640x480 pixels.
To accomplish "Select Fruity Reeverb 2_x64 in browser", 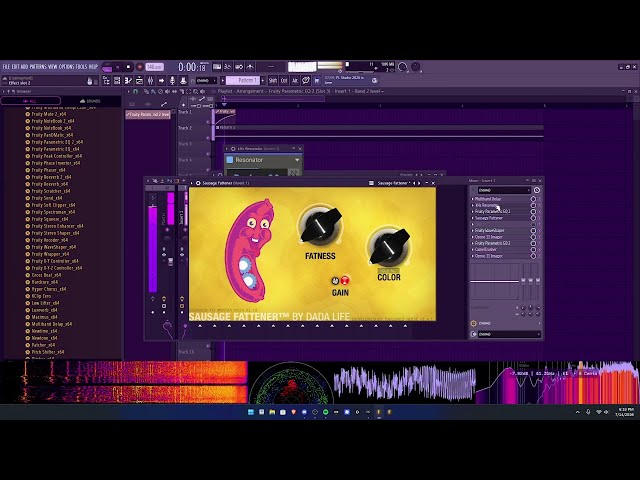I will coord(51,177).
